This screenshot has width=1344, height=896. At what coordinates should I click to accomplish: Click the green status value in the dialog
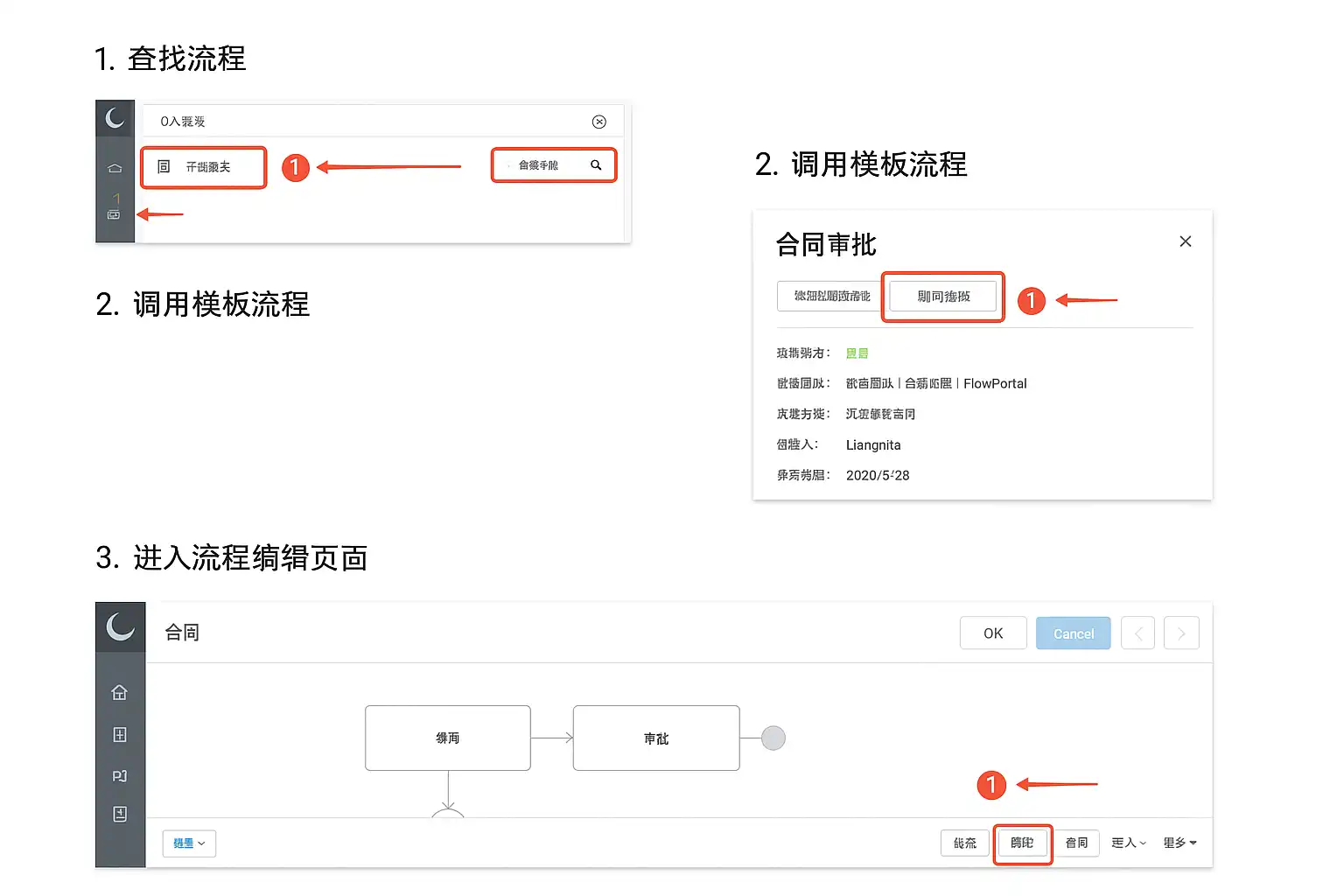[x=857, y=353]
